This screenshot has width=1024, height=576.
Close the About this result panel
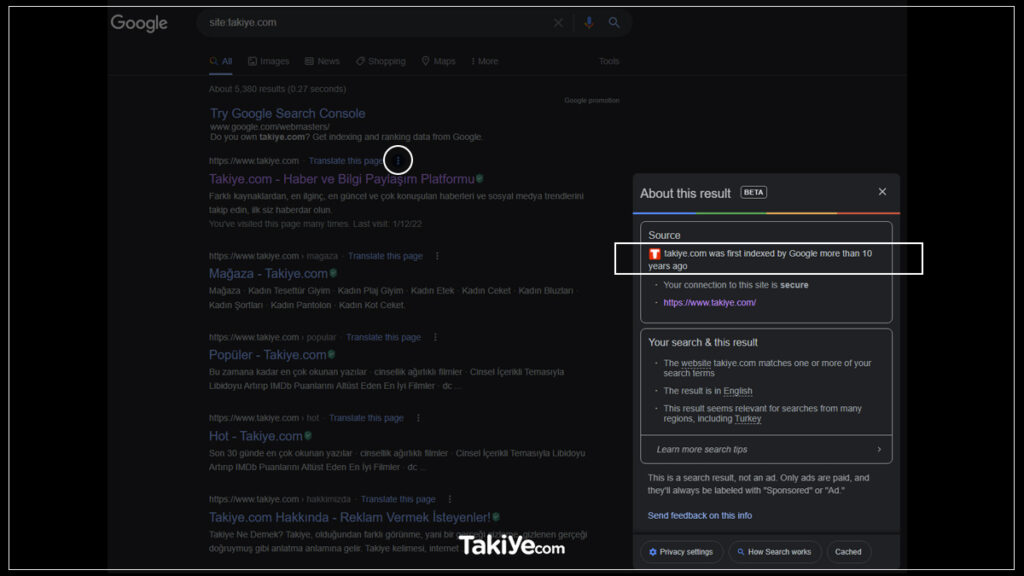pos(882,191)
